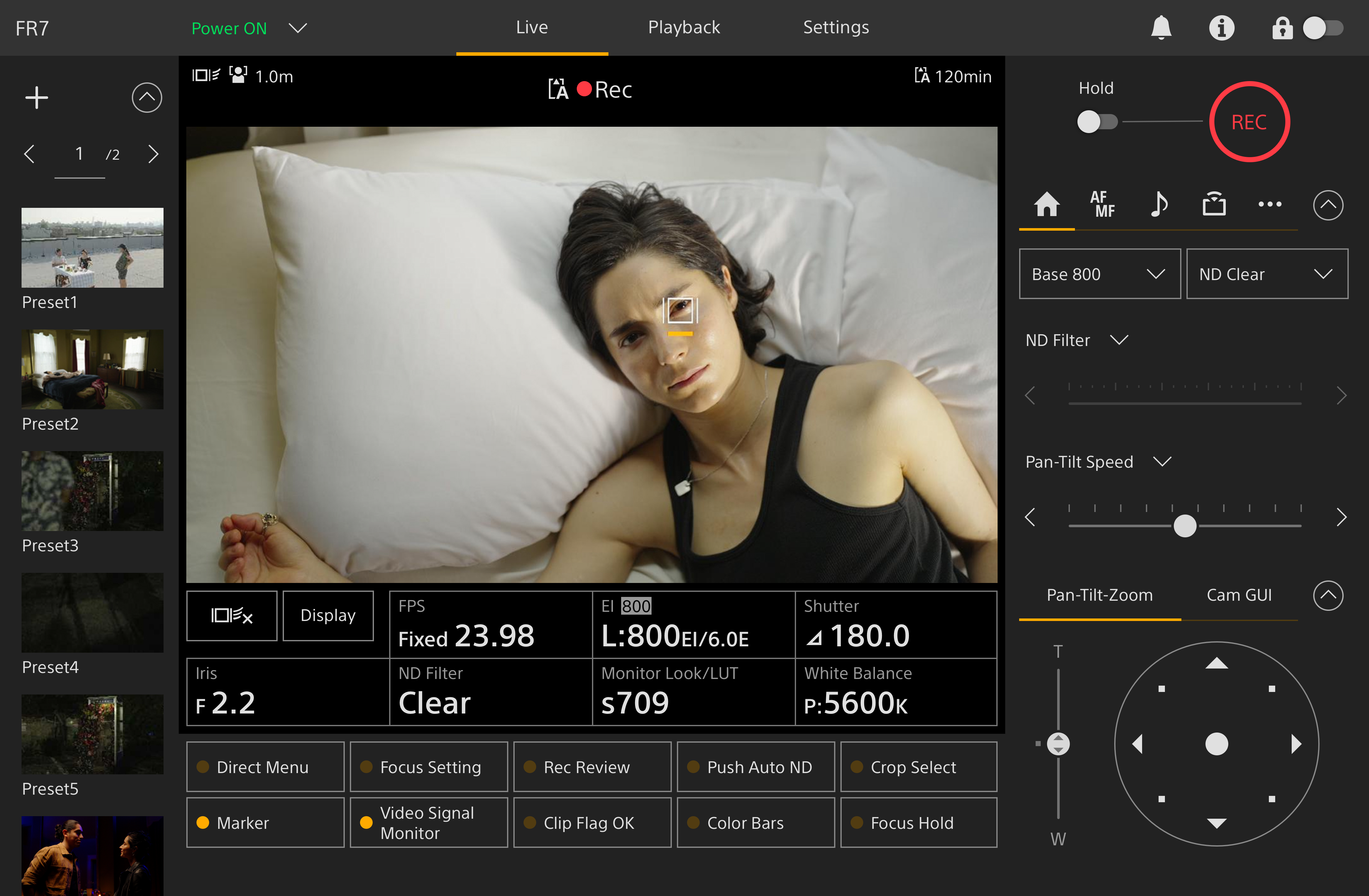Open the audio note icon tab
This screenshot has height=896, width=1369.
click(1158, 204)
